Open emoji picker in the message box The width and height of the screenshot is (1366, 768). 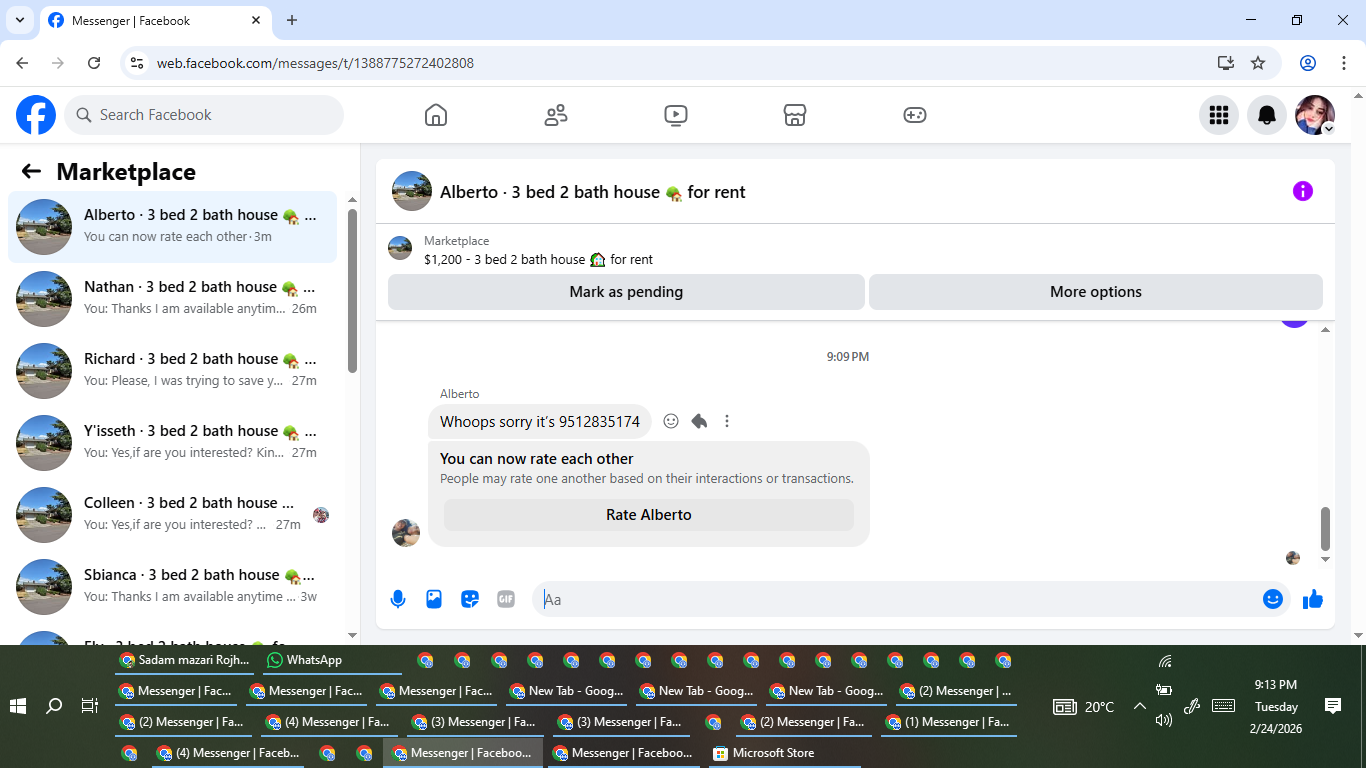point(1273,599)
